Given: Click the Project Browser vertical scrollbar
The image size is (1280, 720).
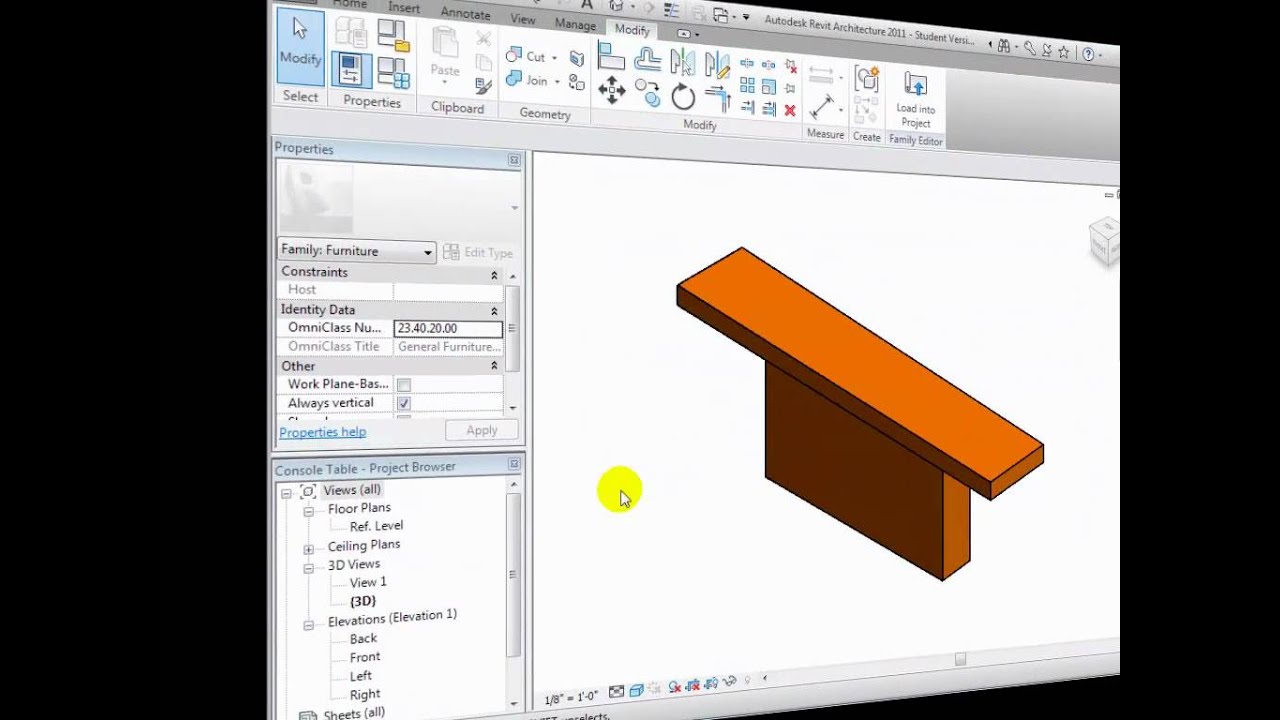Looking at the screenshot, I should pos(514,575).
